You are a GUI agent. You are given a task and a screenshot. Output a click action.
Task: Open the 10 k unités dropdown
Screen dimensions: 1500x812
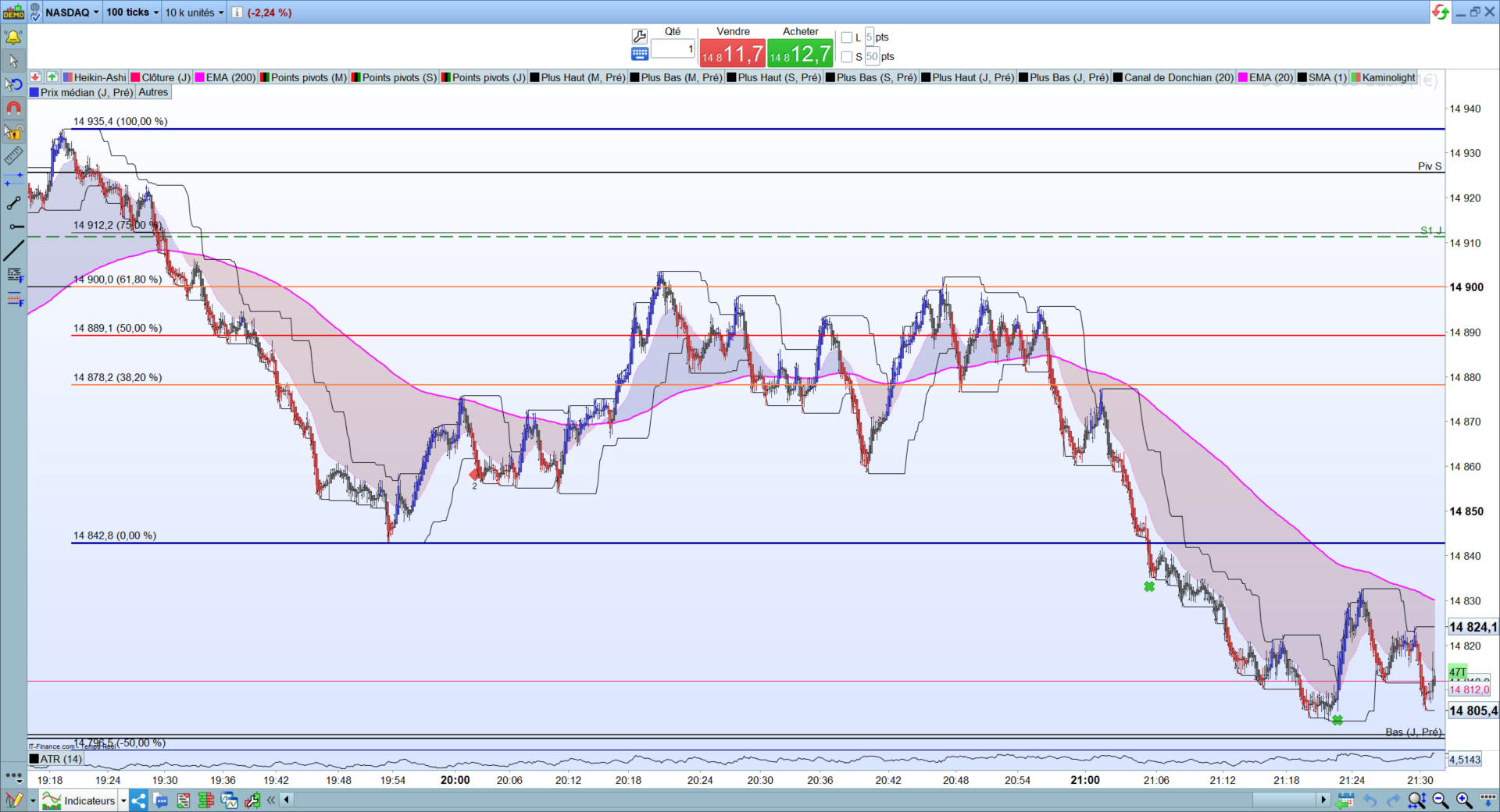tap(194, 12)
